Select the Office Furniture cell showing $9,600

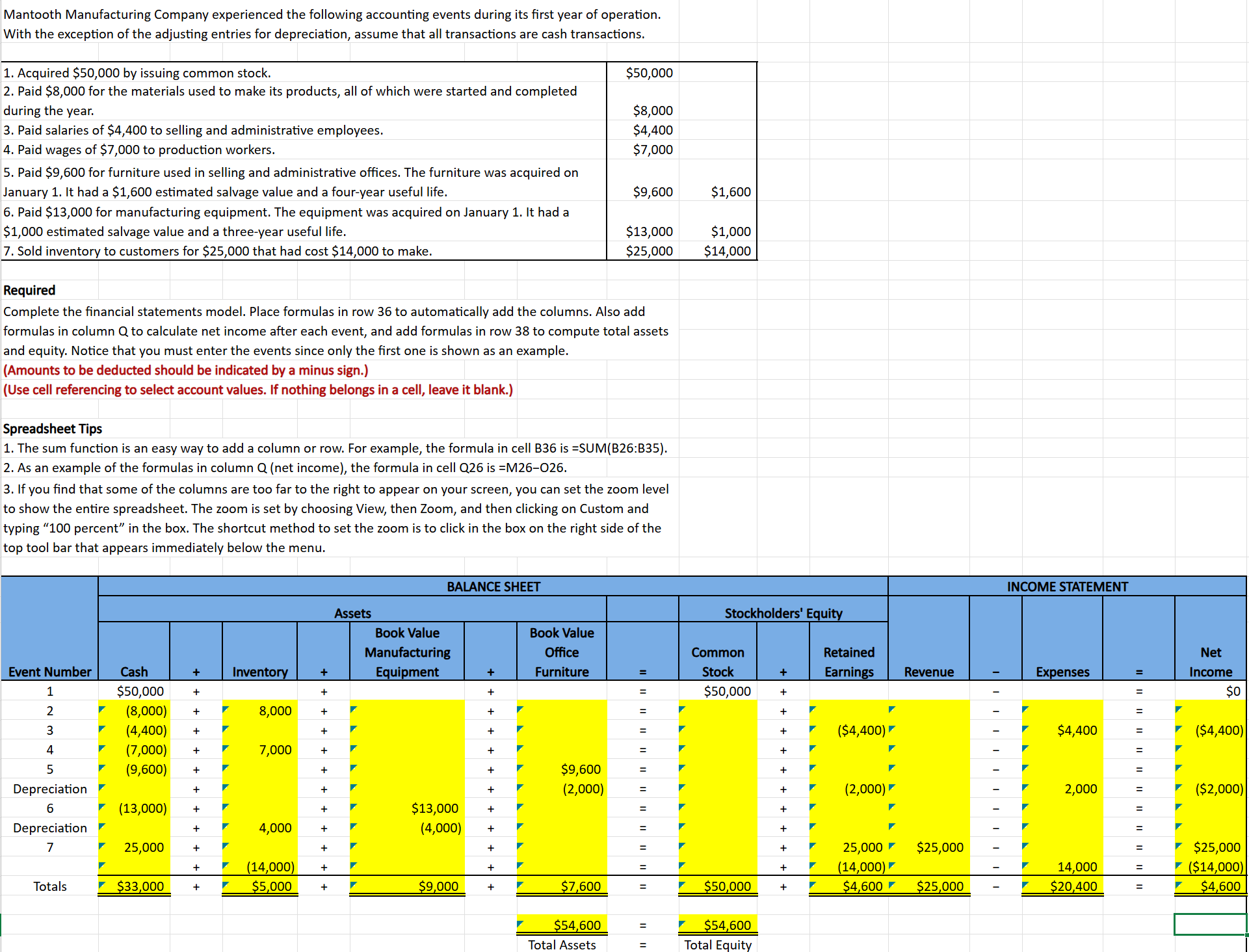tap(562, 769)
